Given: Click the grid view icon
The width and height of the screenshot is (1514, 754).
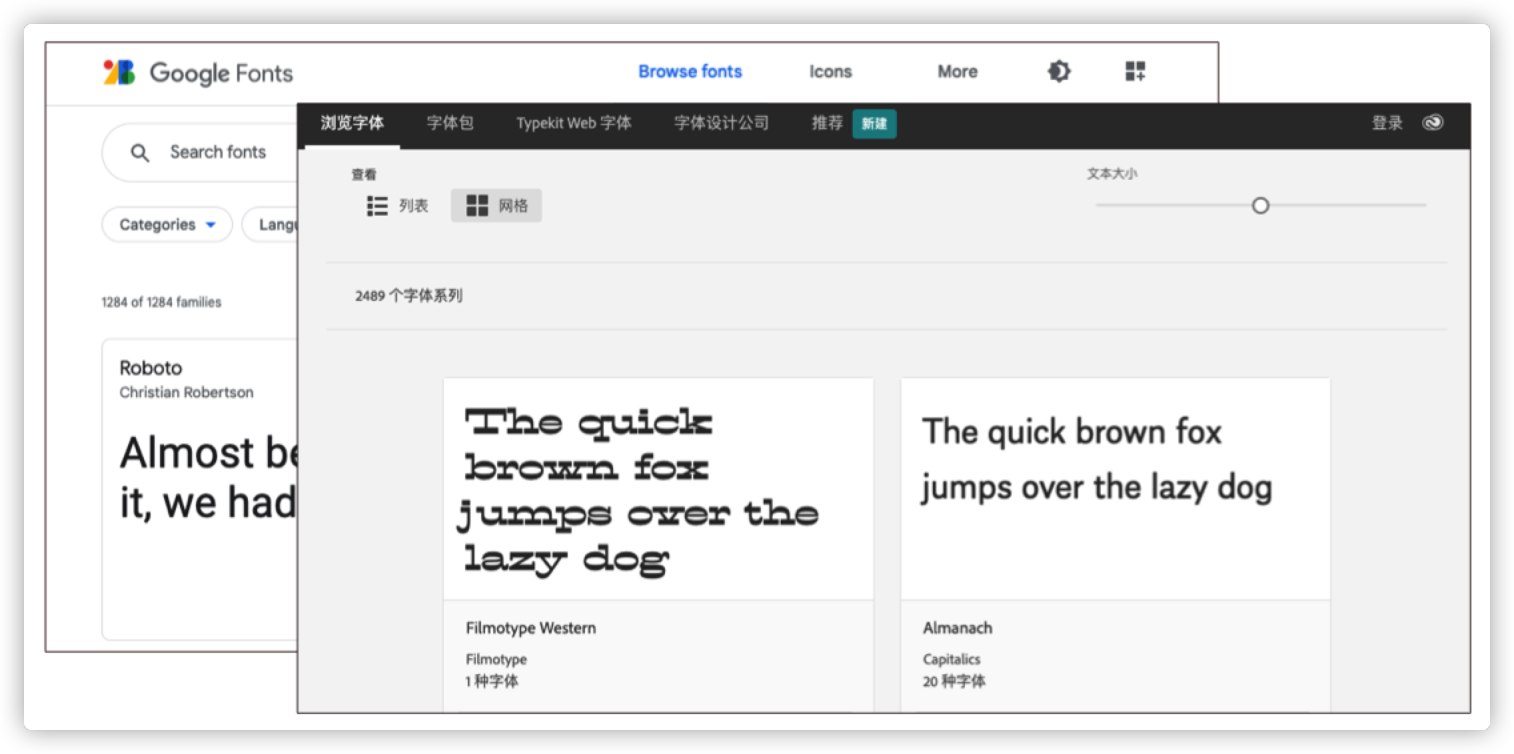Looking at the screenshot, I should 478,206.
